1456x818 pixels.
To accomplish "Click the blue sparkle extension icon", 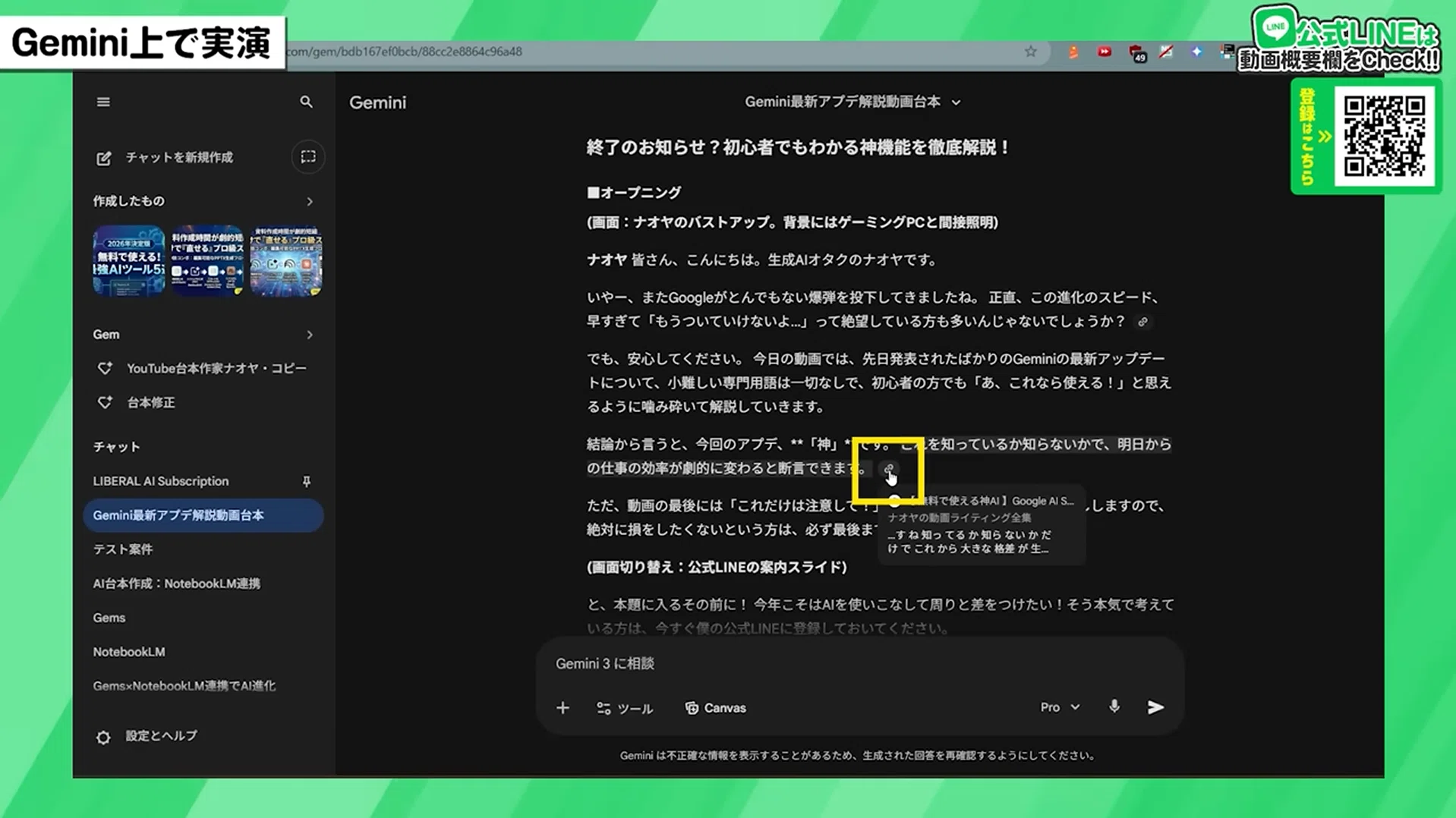I will (x=1196, y=52).
